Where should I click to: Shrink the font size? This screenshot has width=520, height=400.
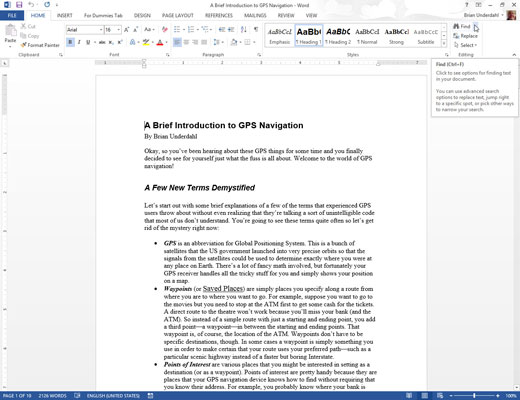[x=135, y=30]
